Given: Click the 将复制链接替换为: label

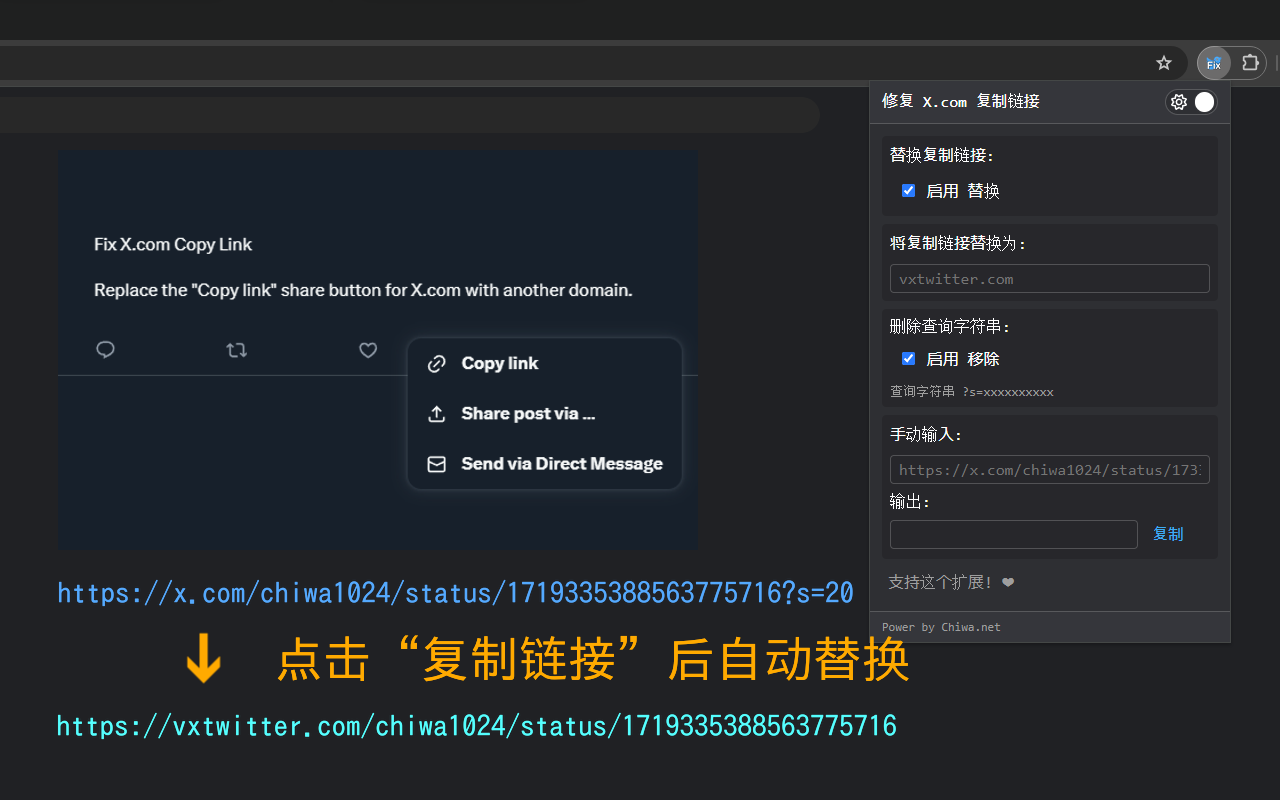Looking at the screenshot, I should 958,243.
